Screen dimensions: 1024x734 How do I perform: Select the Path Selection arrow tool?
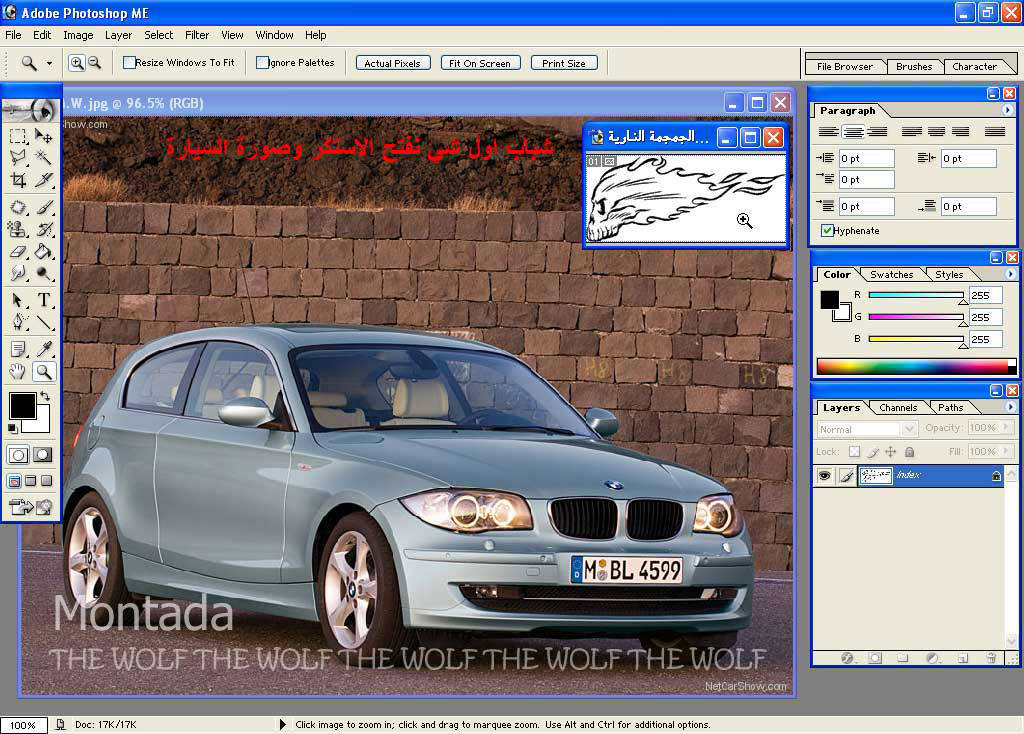tap(18, 300)
